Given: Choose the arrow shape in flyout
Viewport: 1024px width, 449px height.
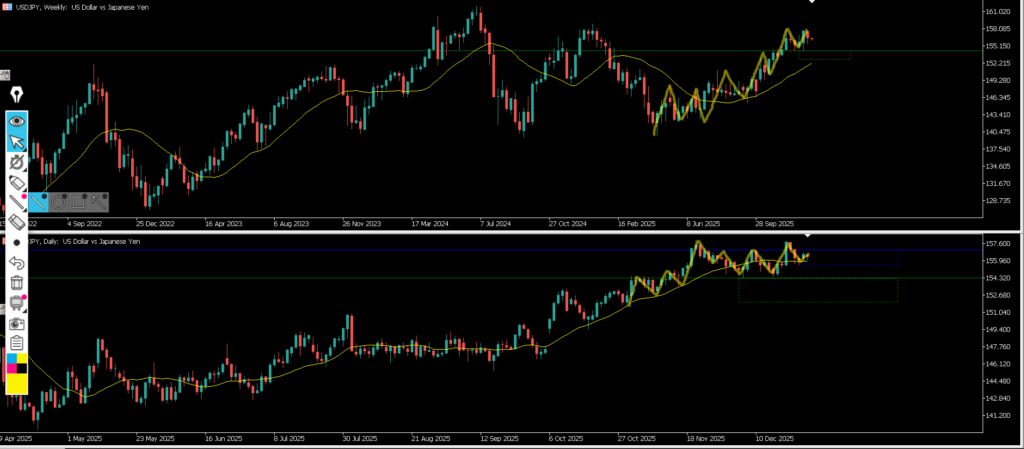Looking at the screenshot, I should point(98,201).
